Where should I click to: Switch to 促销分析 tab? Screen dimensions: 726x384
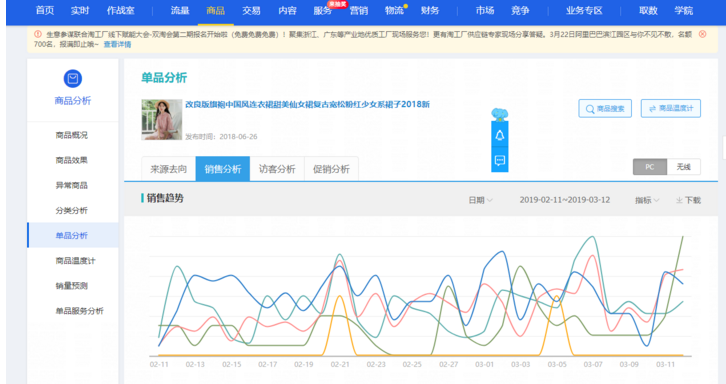point(331,169)
